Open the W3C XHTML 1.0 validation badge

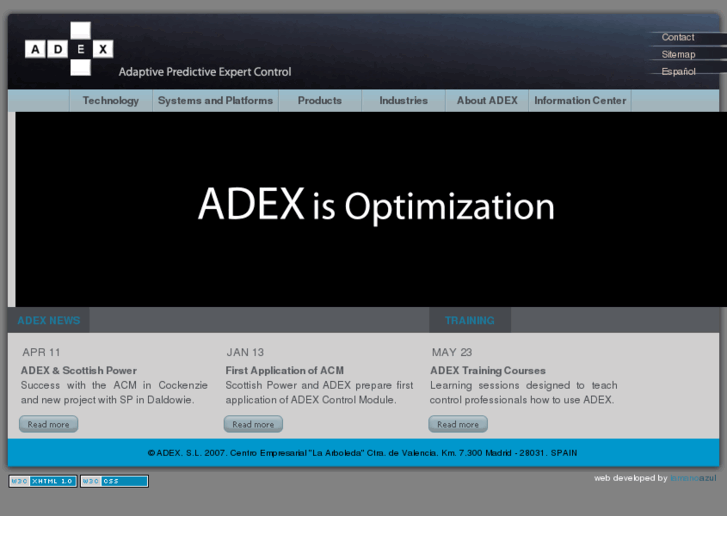[43, 481]
